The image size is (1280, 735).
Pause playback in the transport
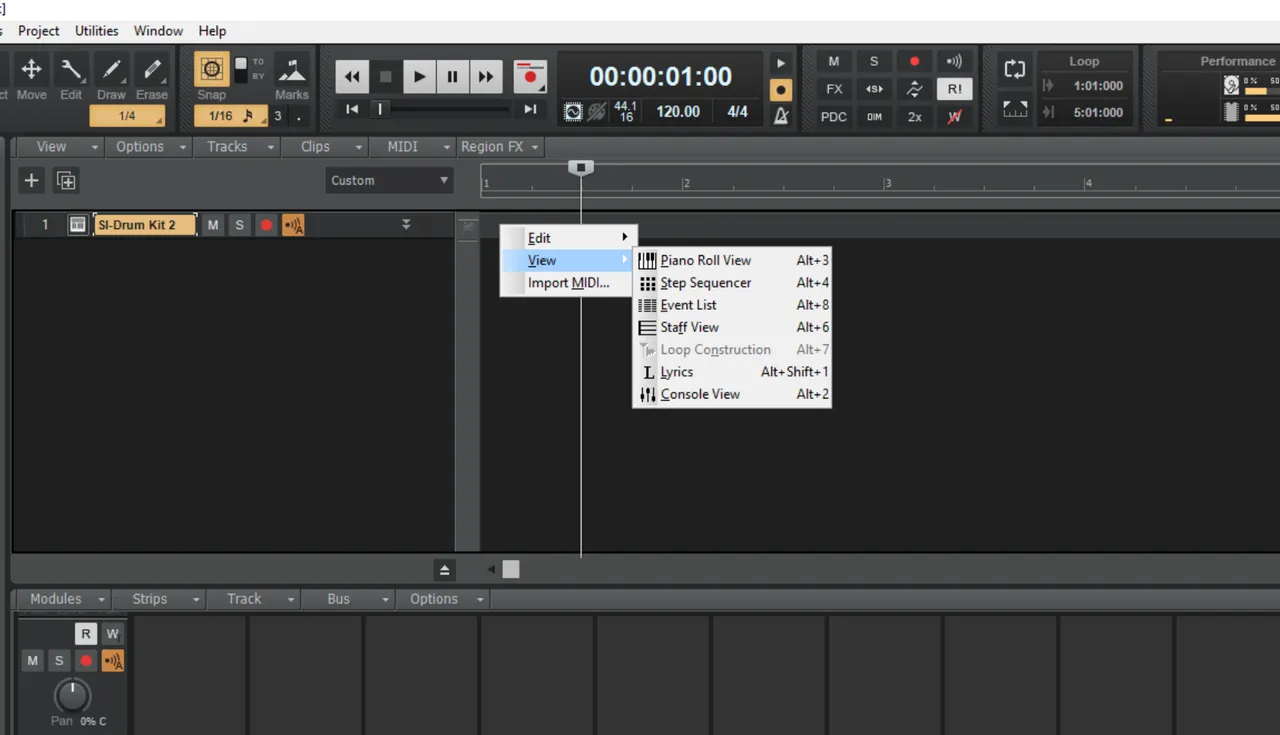[x=452, y=76]
